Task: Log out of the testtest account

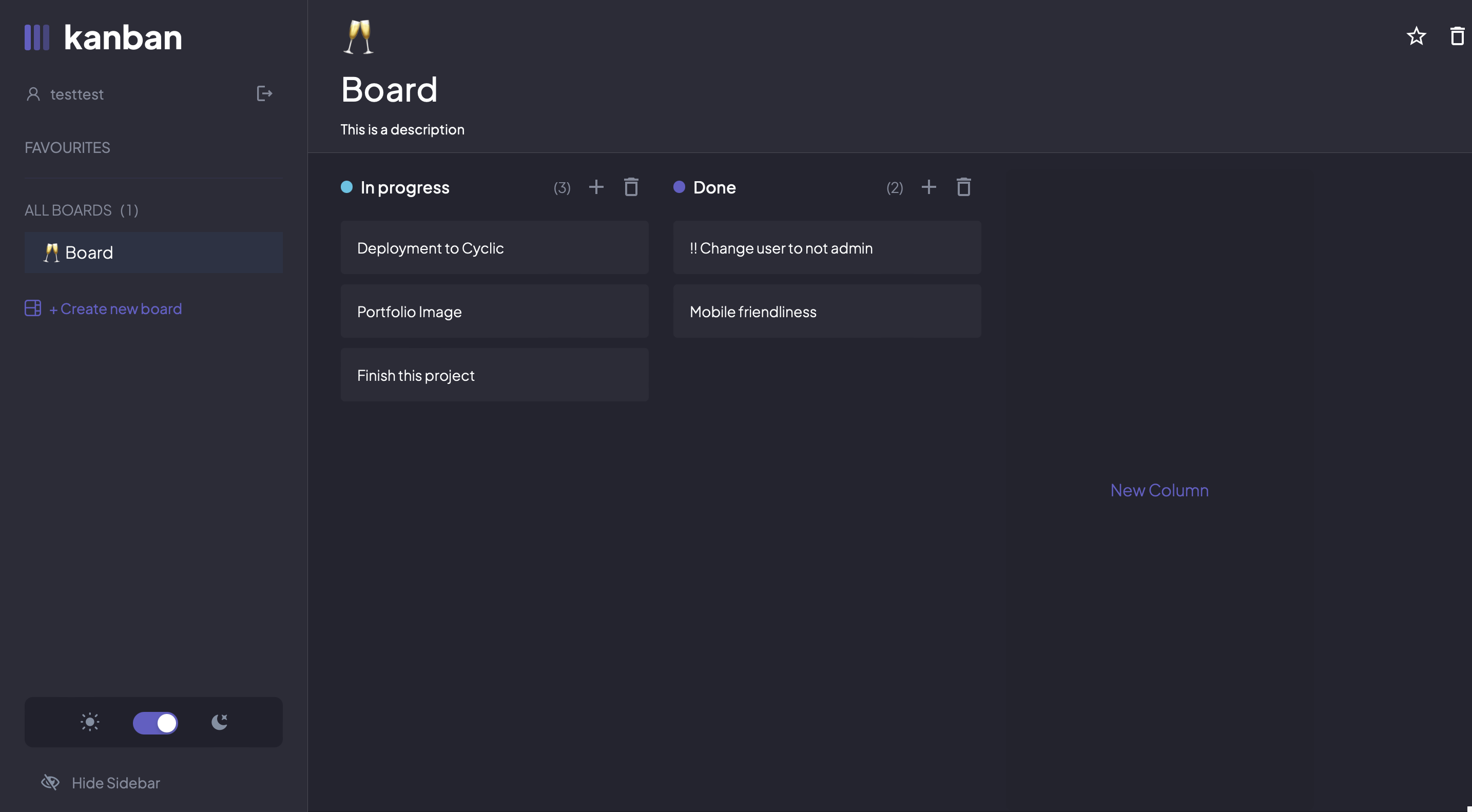Action: [x=264, y=94]
